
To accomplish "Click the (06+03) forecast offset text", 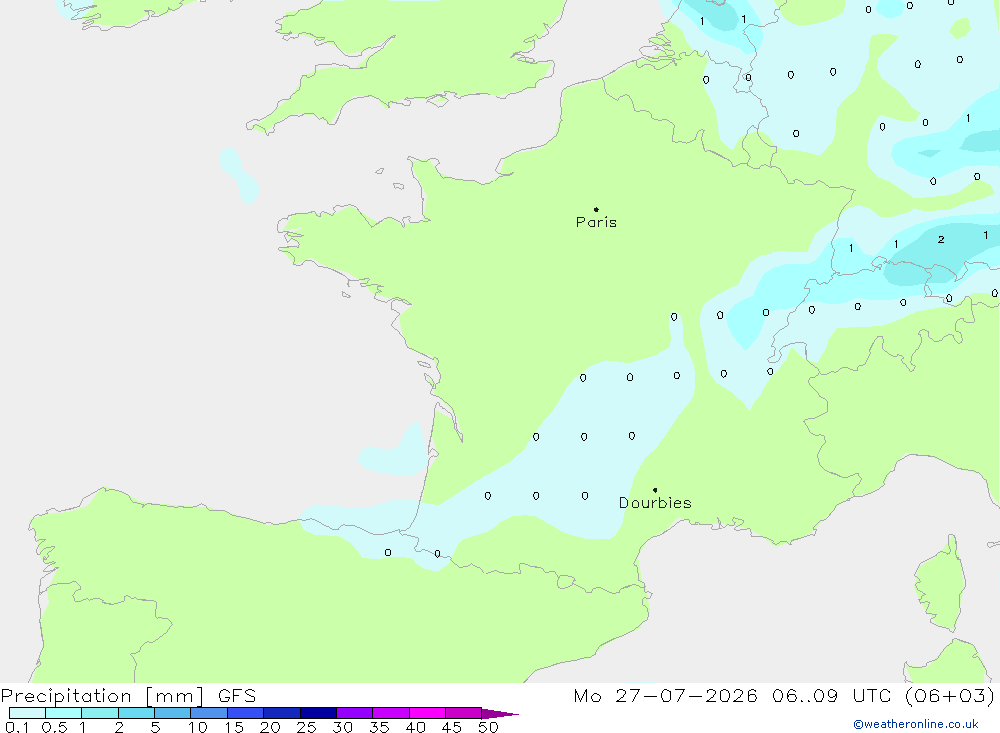I will pos(950,696).
